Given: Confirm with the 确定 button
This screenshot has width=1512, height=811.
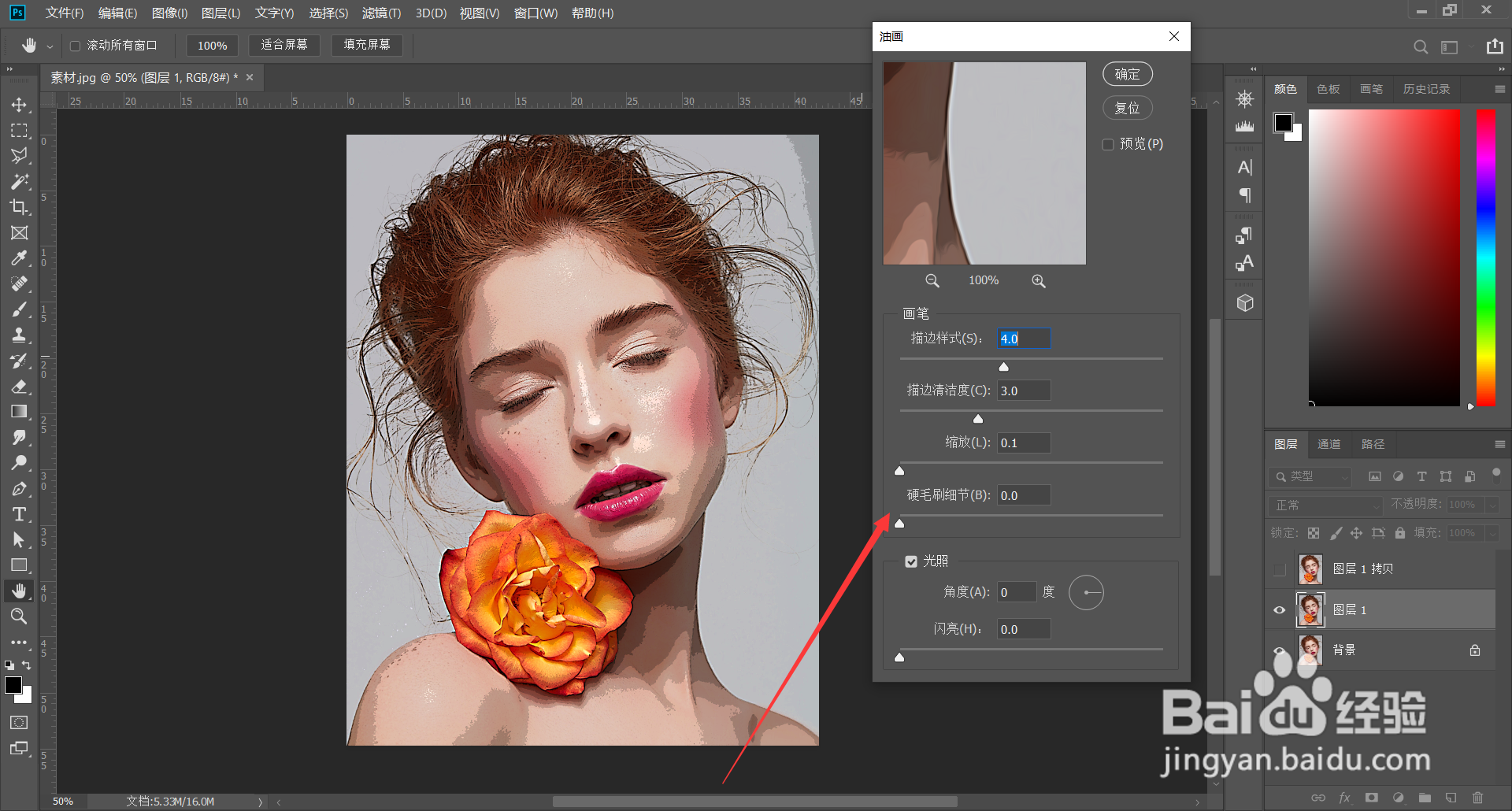Looking at the screenshot, I should tap(1128, 74).
